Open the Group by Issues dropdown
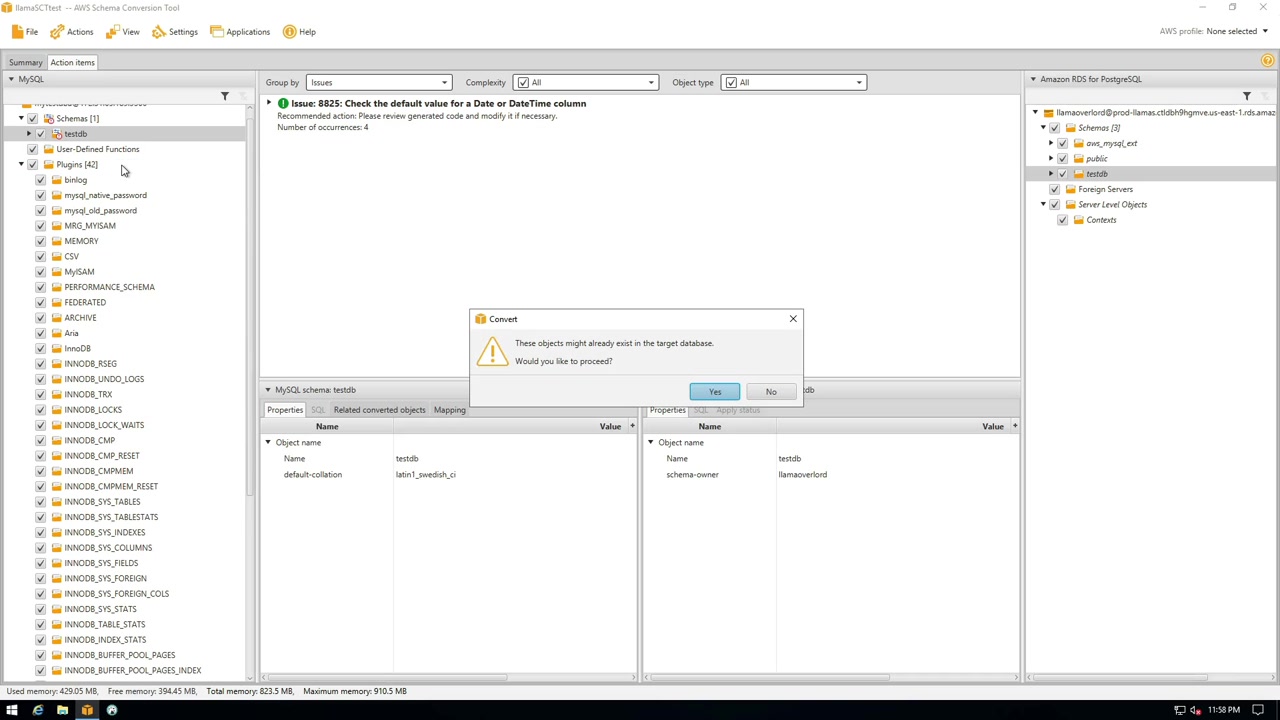 [x=379, y=82]
